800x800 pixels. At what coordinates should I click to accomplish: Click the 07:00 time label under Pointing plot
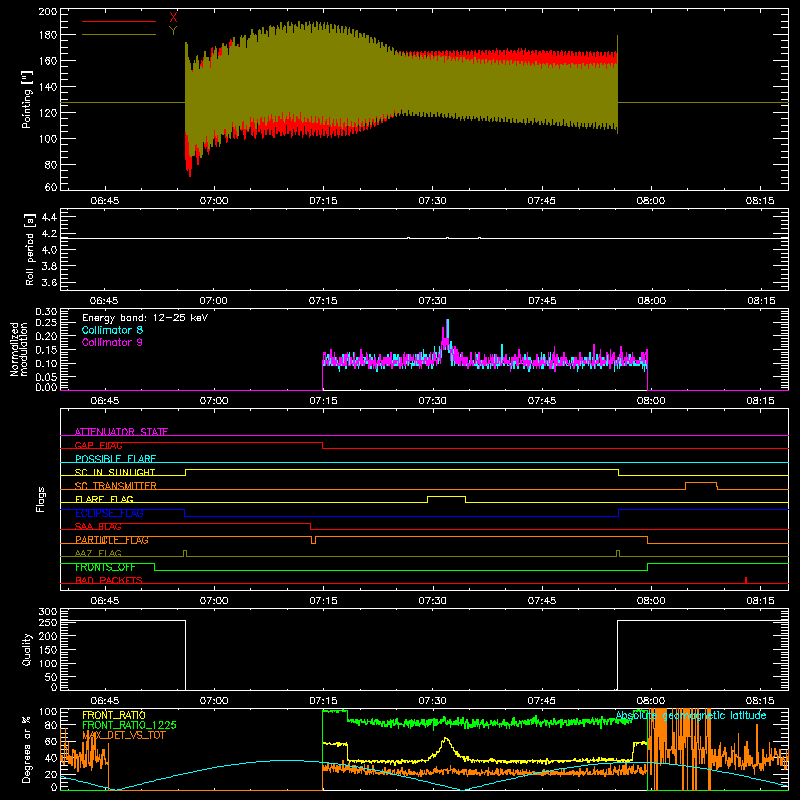click(214, 201)
